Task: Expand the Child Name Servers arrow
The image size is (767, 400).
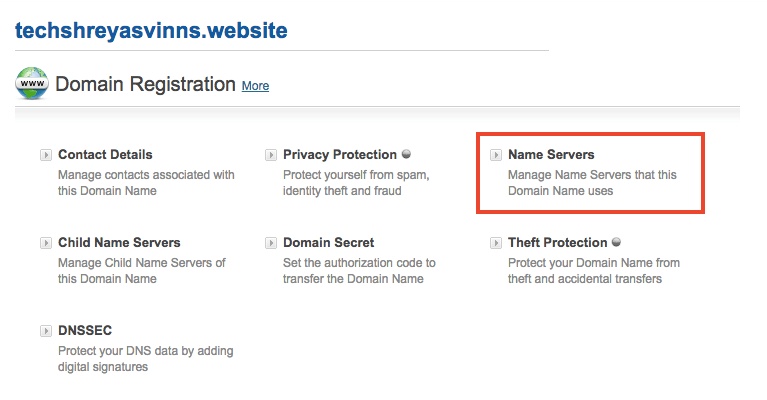Action: [46, 243]
